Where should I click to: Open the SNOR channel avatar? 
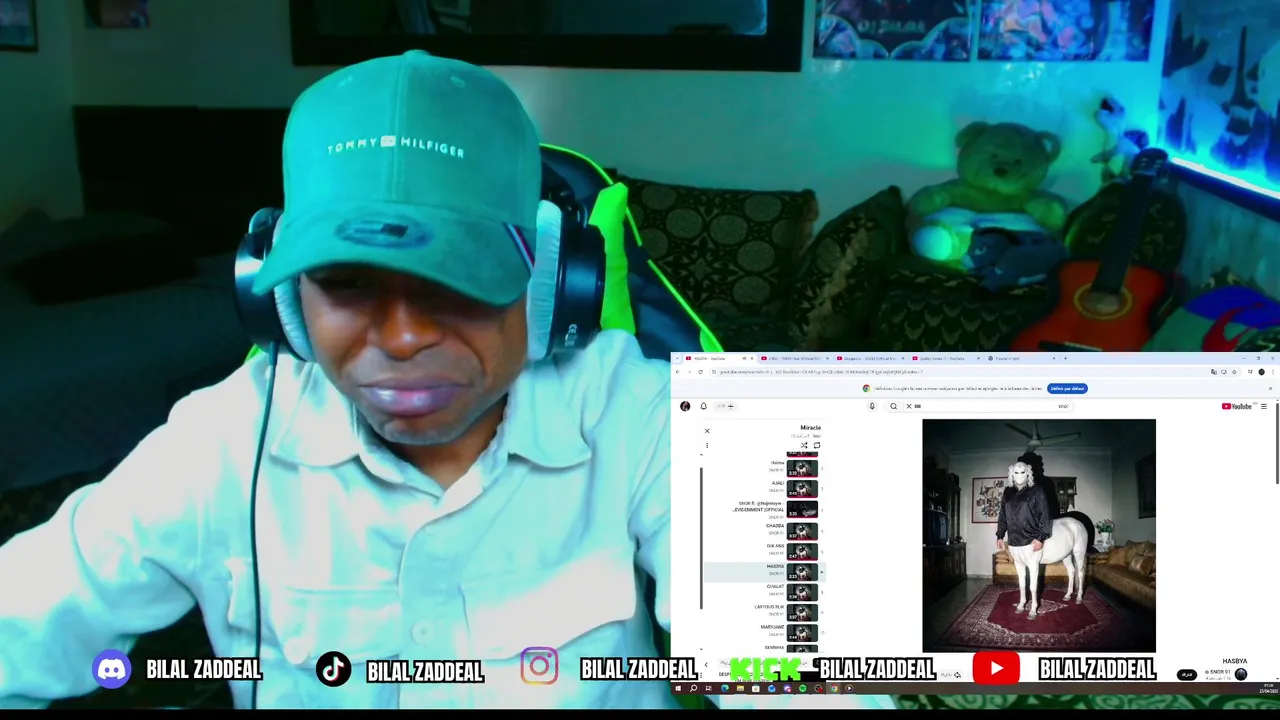point(1241,674)
